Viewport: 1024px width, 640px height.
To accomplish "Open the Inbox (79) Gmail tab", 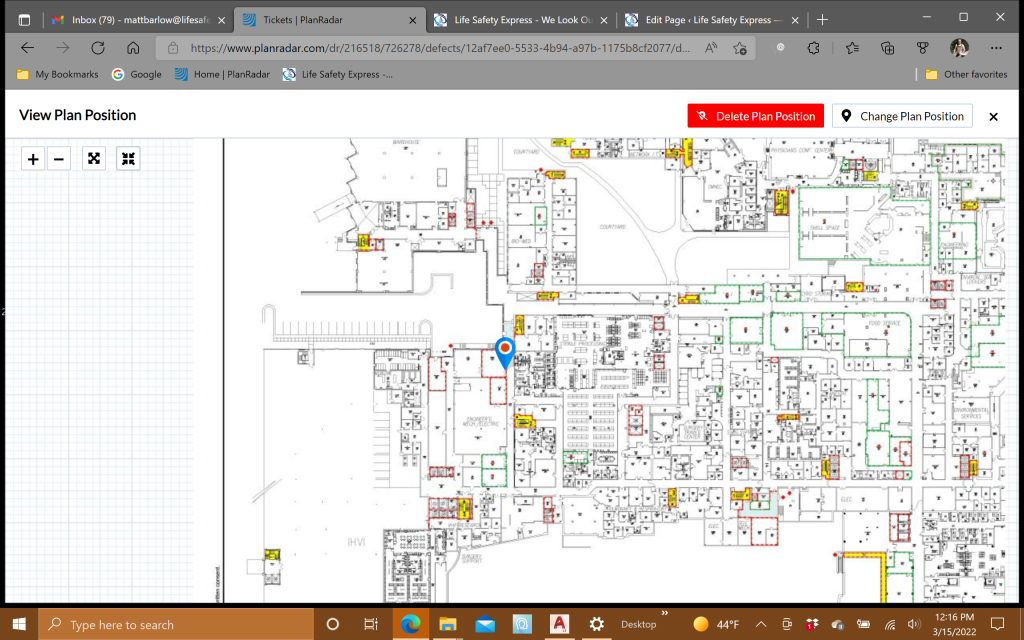I will (x=140, y=19).
